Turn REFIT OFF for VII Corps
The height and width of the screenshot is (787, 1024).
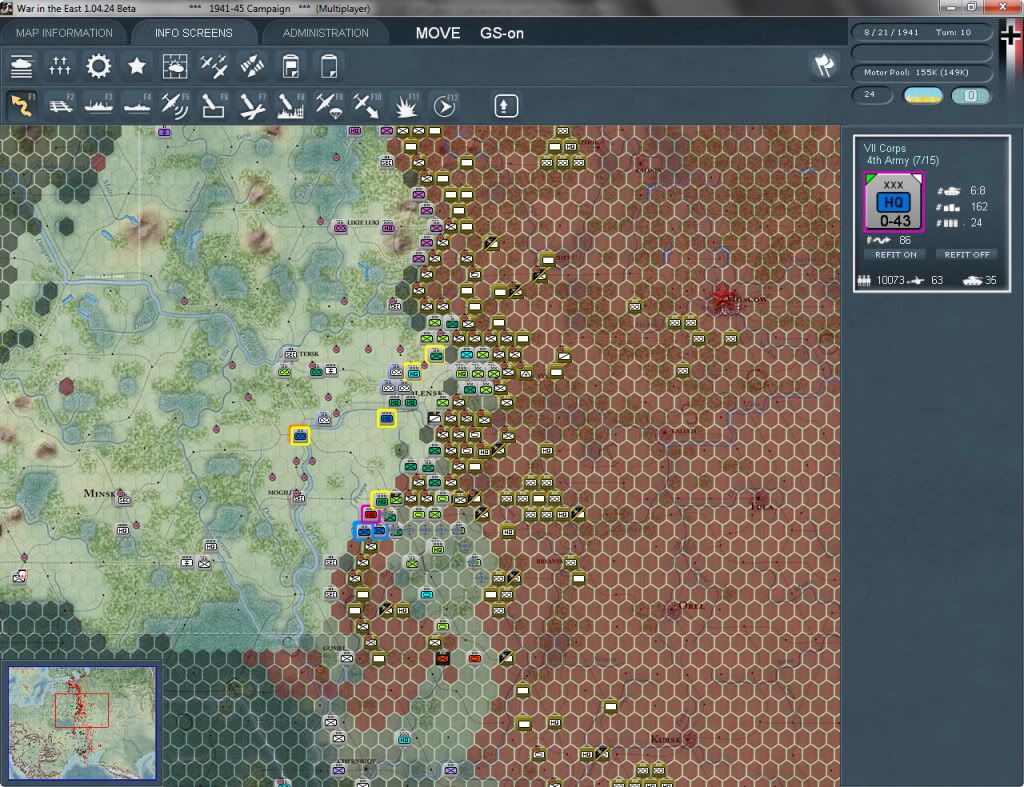click(x=967, y=255)
